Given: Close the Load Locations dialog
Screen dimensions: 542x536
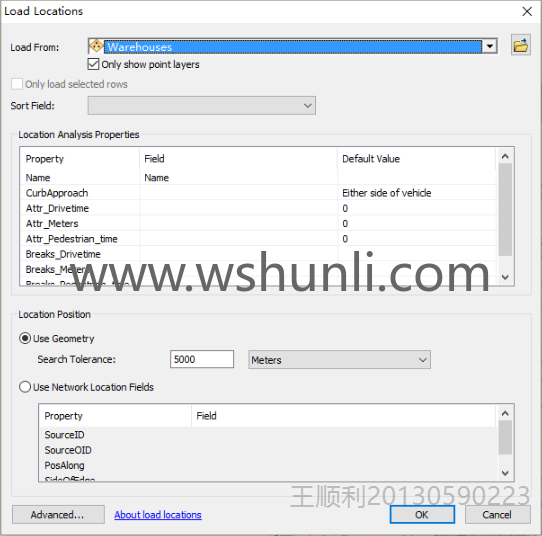Looking at the screenshot, I should [527, 11].
